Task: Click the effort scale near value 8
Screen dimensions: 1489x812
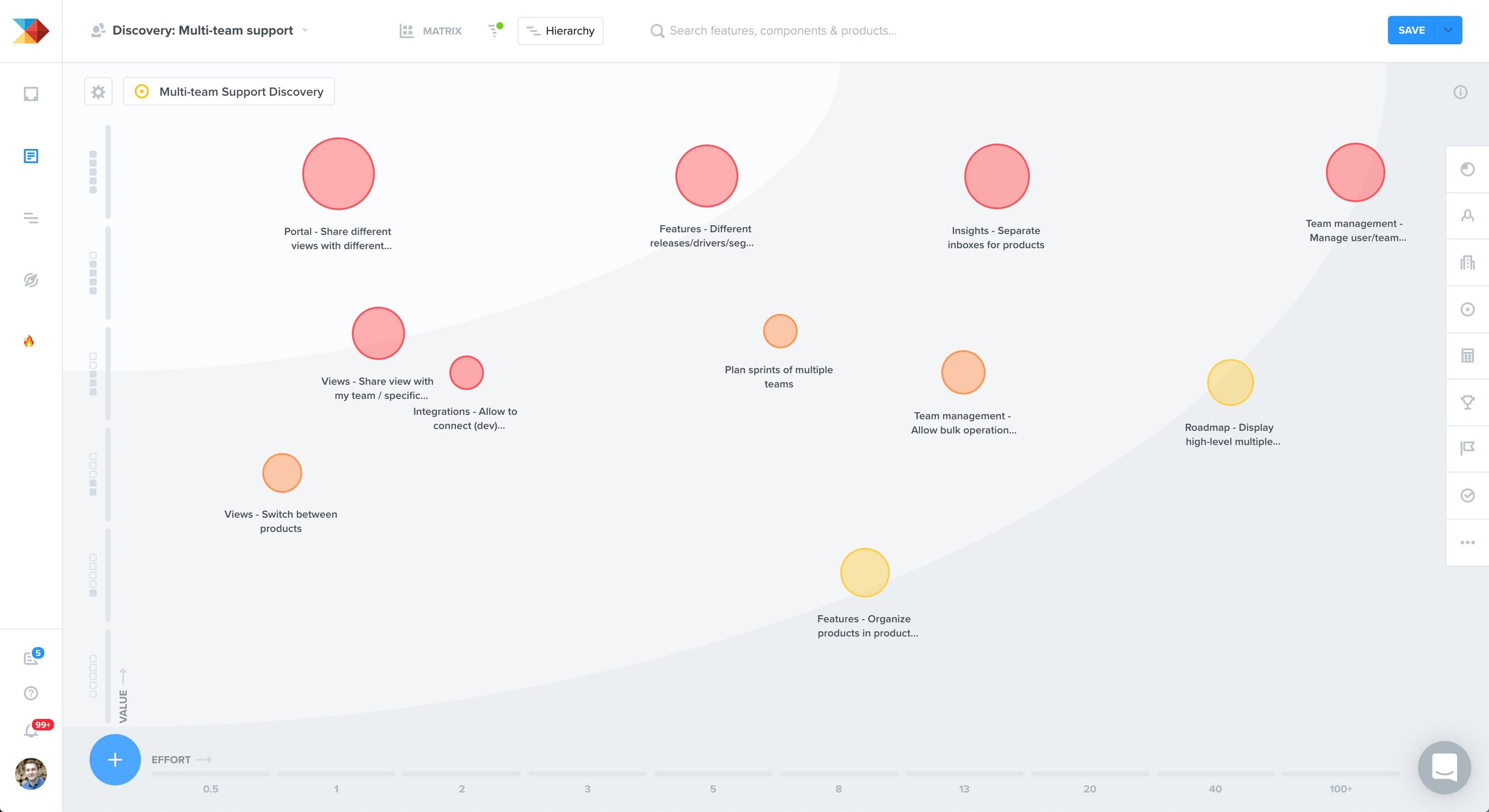Action: point(839,774)
